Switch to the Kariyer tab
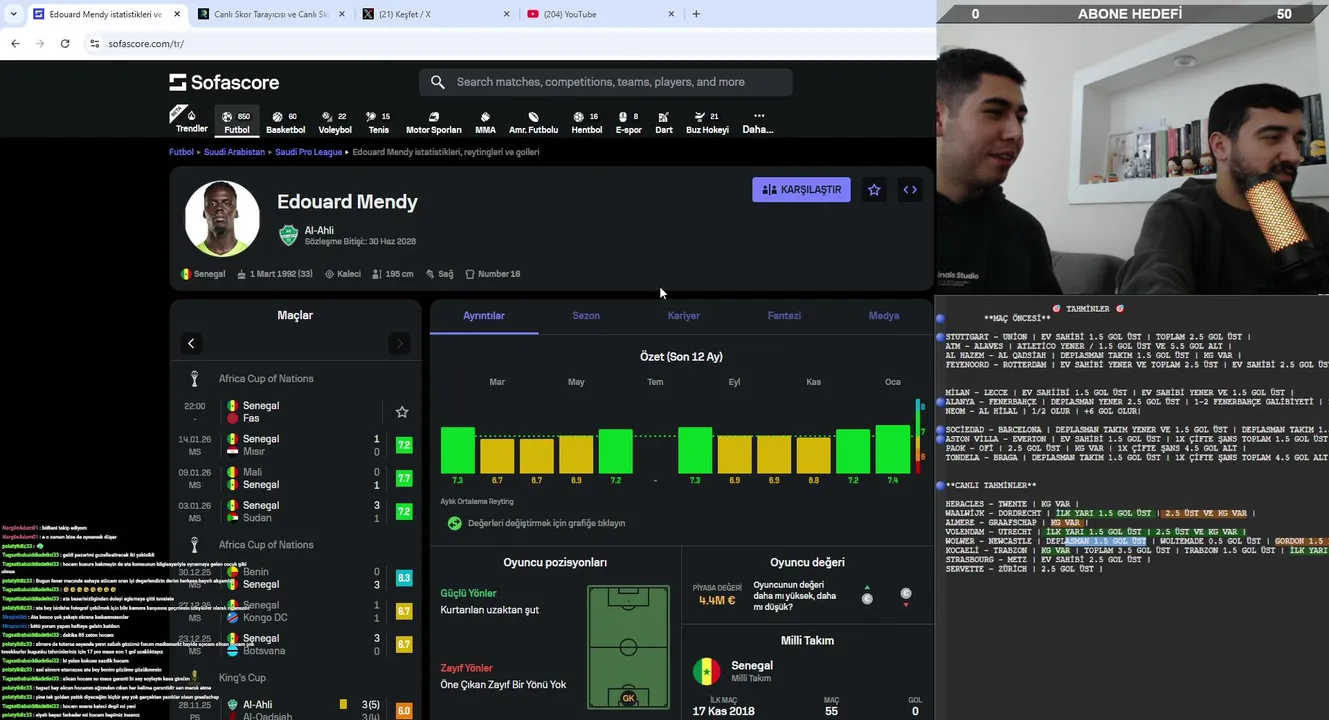 (x=684, y=316)
